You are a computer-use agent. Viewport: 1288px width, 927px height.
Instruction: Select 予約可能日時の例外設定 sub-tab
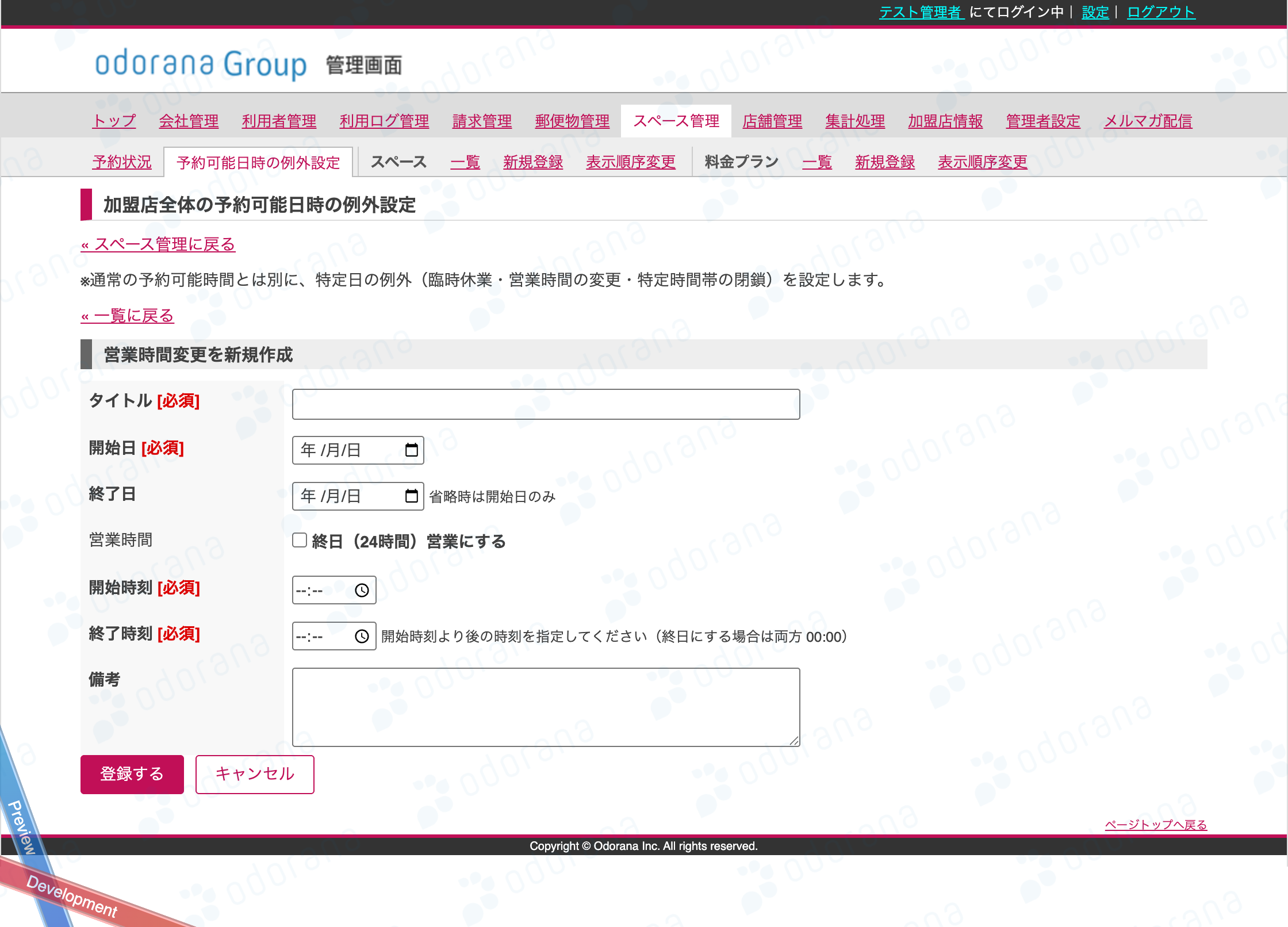click(258, 163)
